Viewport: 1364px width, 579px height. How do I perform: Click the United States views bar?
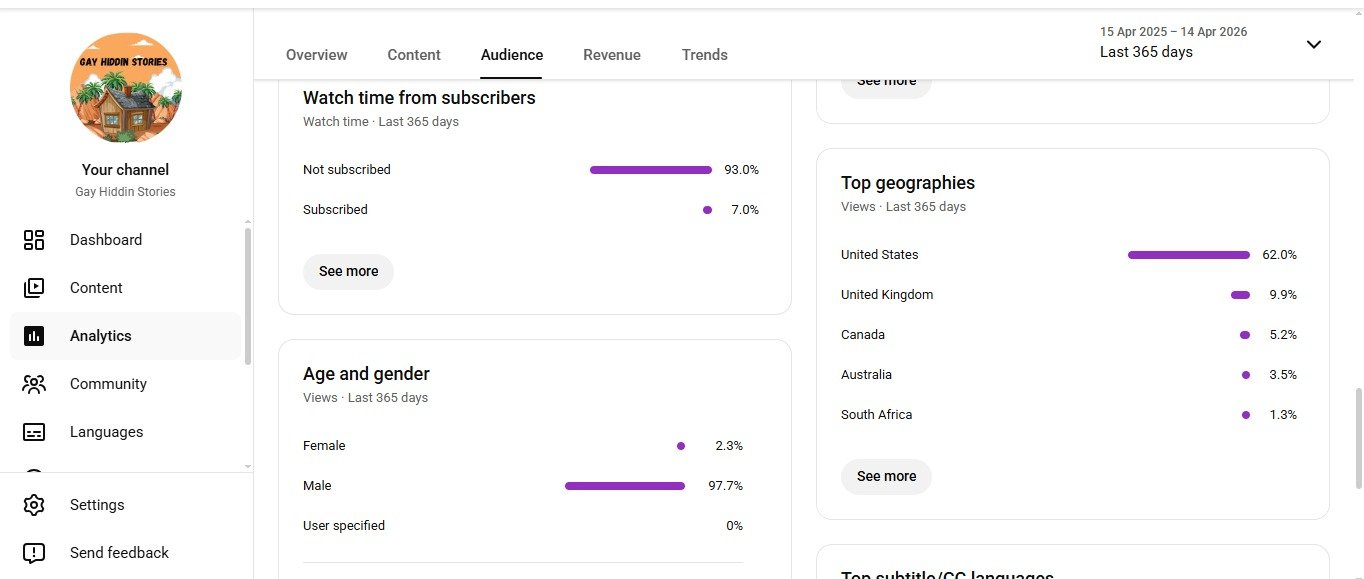pyautogui.click(x=1189, y=255)
